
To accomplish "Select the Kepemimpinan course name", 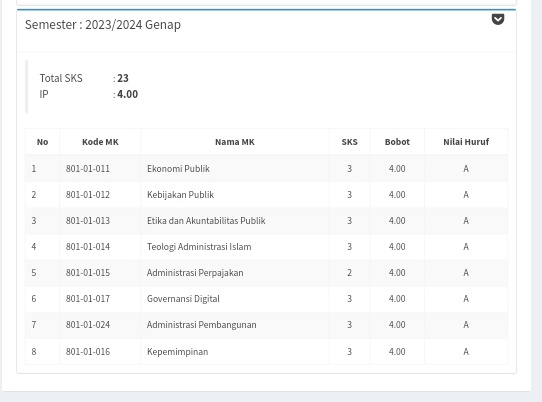I will click(x=178, y=352).
